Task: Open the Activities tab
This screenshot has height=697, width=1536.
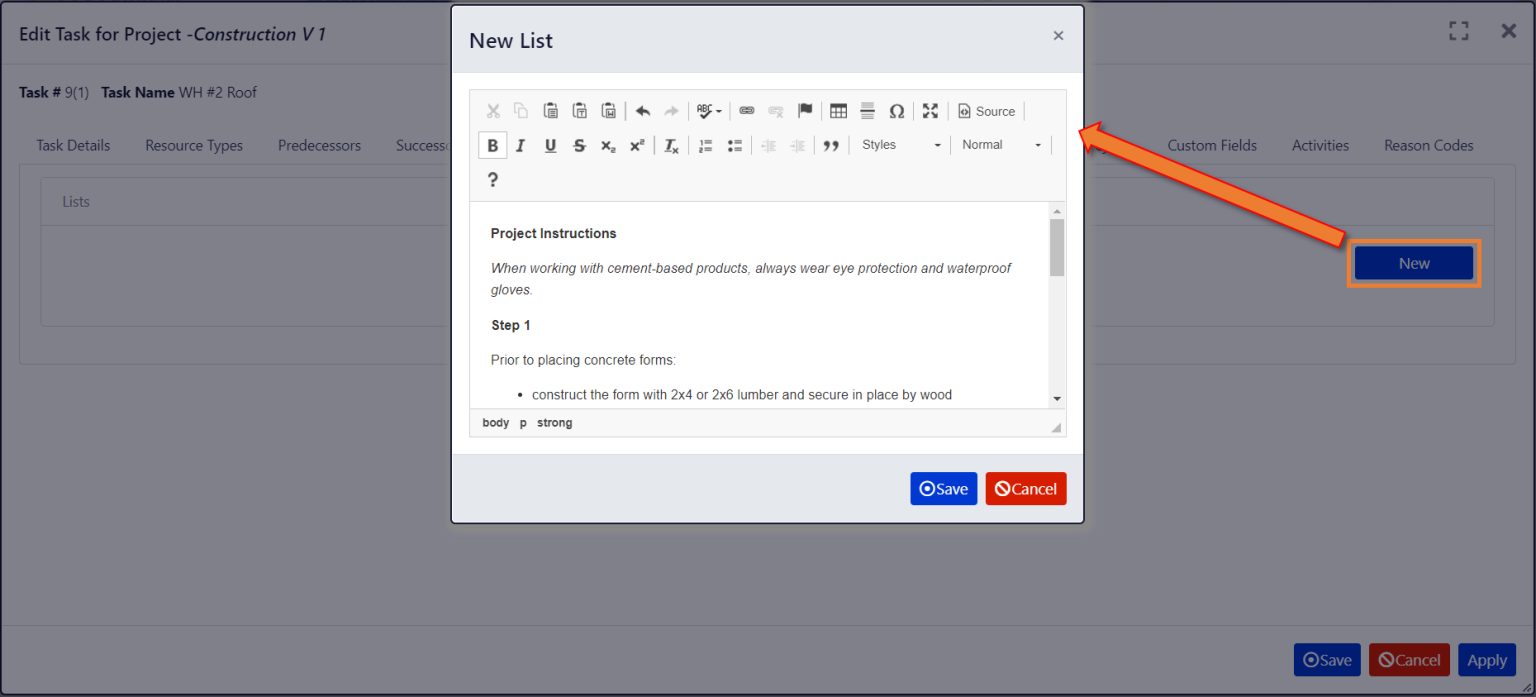Action: (x=1320, y=145)
